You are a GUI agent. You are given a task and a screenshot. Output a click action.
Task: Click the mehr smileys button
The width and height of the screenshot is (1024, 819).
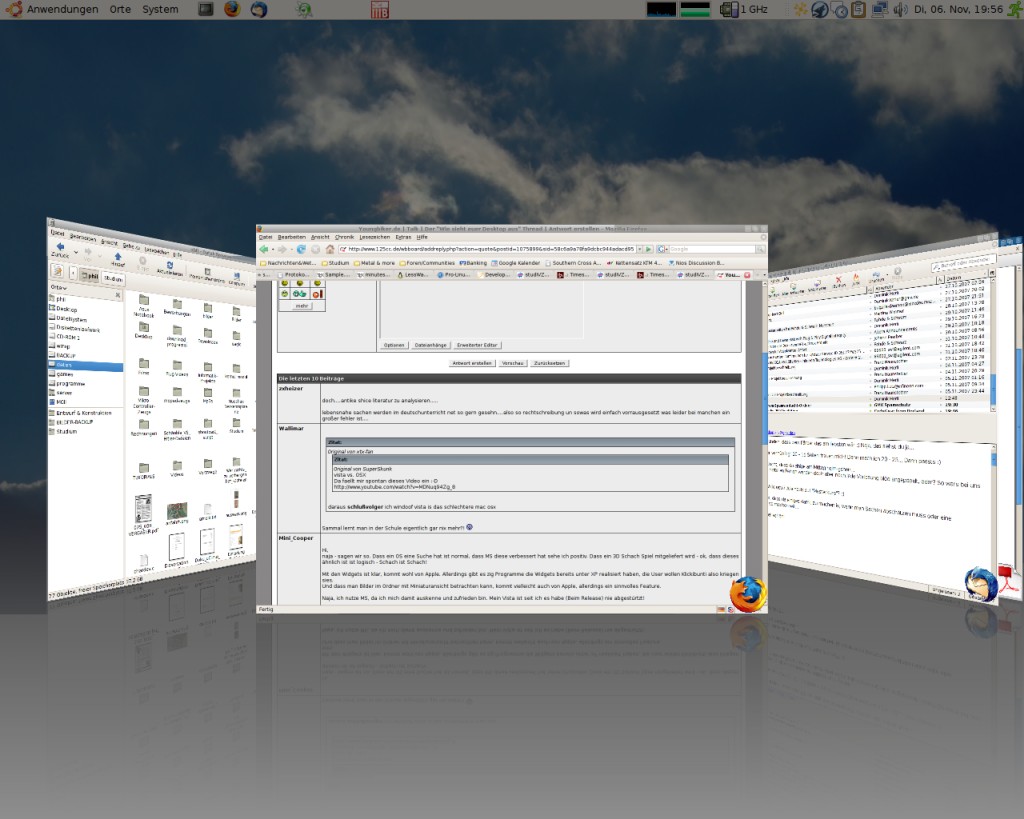point(302,306)
